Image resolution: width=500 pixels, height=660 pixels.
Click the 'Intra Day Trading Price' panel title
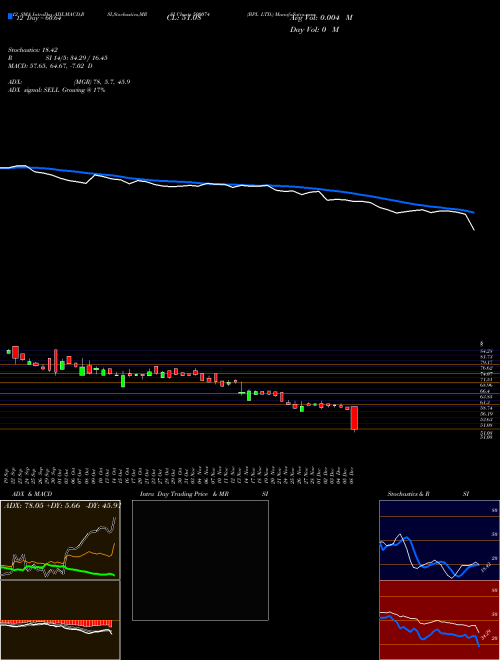point(175,494)
